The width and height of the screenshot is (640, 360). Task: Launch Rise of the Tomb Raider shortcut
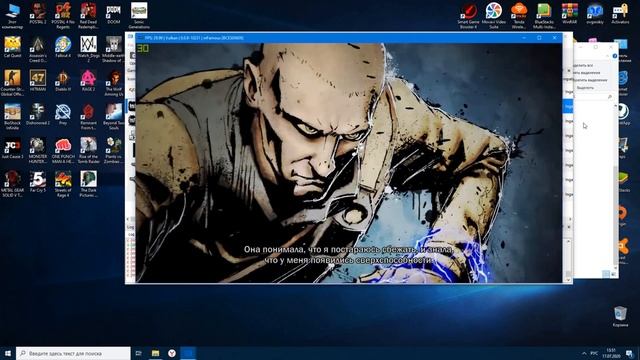[x=88, y=150]
